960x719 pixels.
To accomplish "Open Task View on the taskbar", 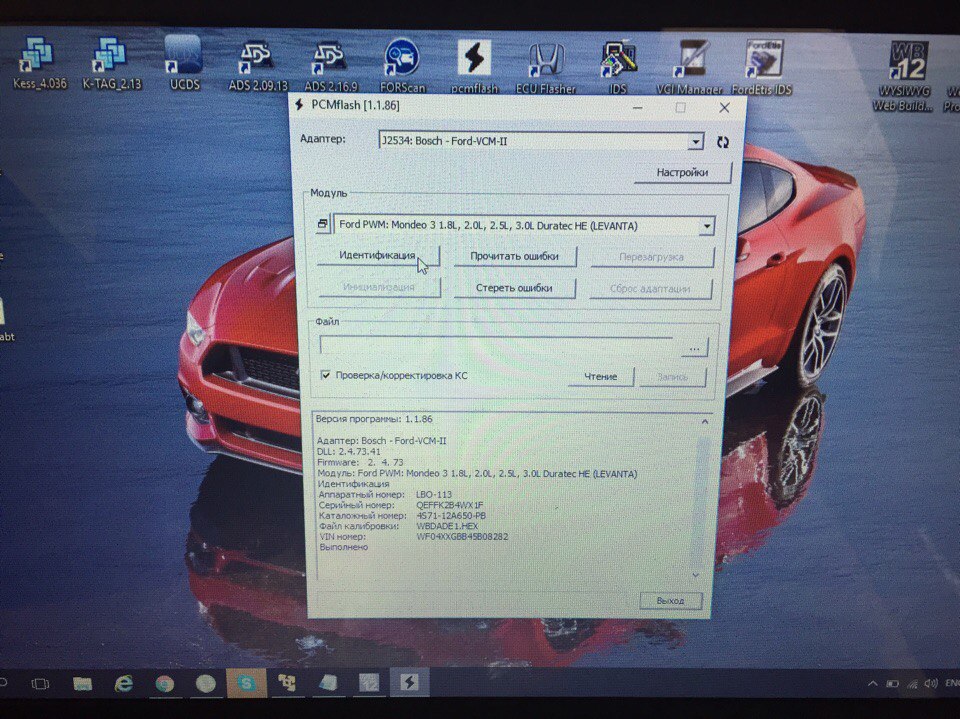I will click(x=40, y=683).
